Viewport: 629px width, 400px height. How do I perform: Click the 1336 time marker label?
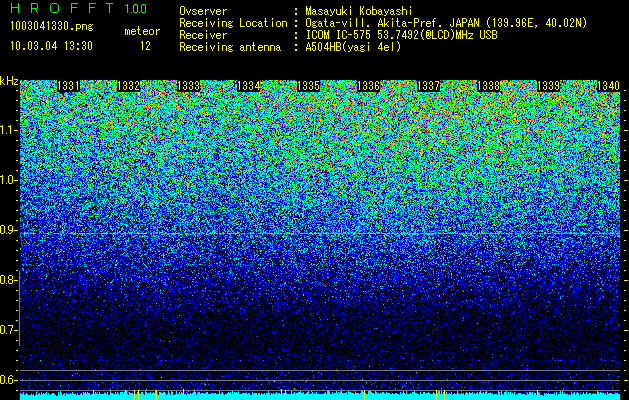[368, 86]
